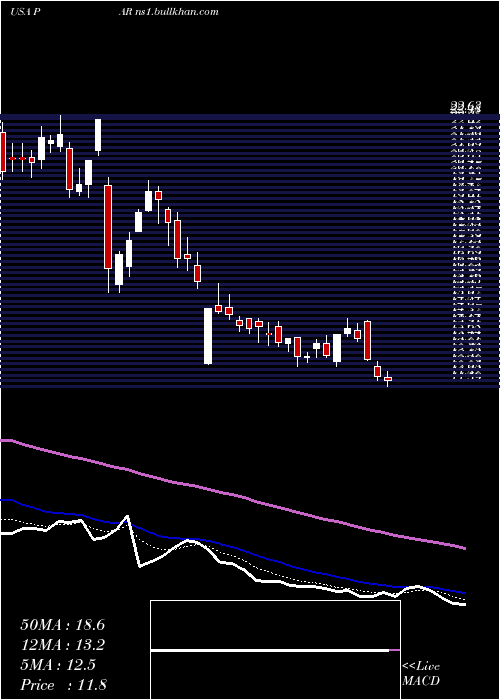This screenshot has width=500, height=700.
Task: Click the tall white candle at chart bottom
Action: pyautogui.click(x=208, y=336)
